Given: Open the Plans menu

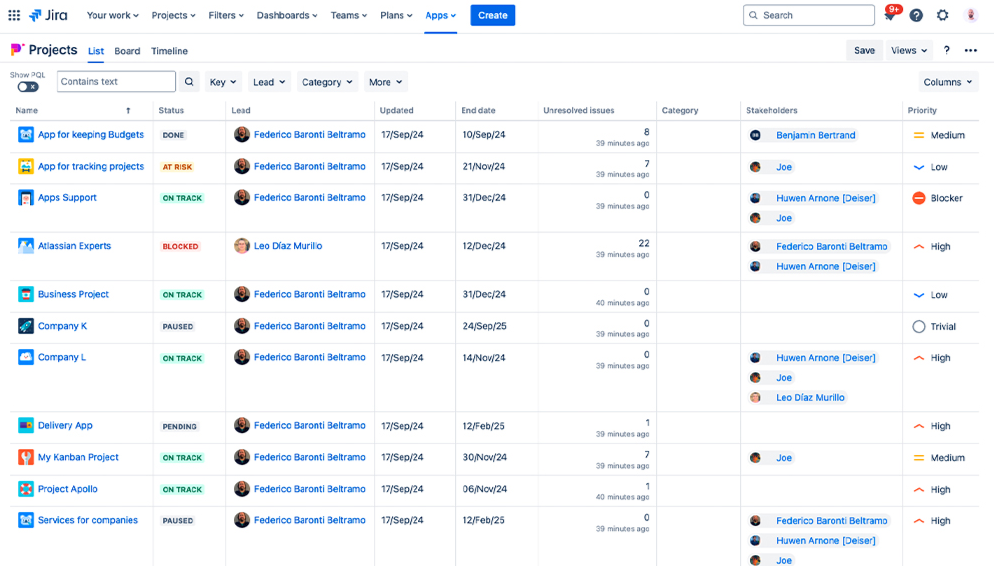Looking at the screenshot, I should pyautogui.click(x=396, y=15).
